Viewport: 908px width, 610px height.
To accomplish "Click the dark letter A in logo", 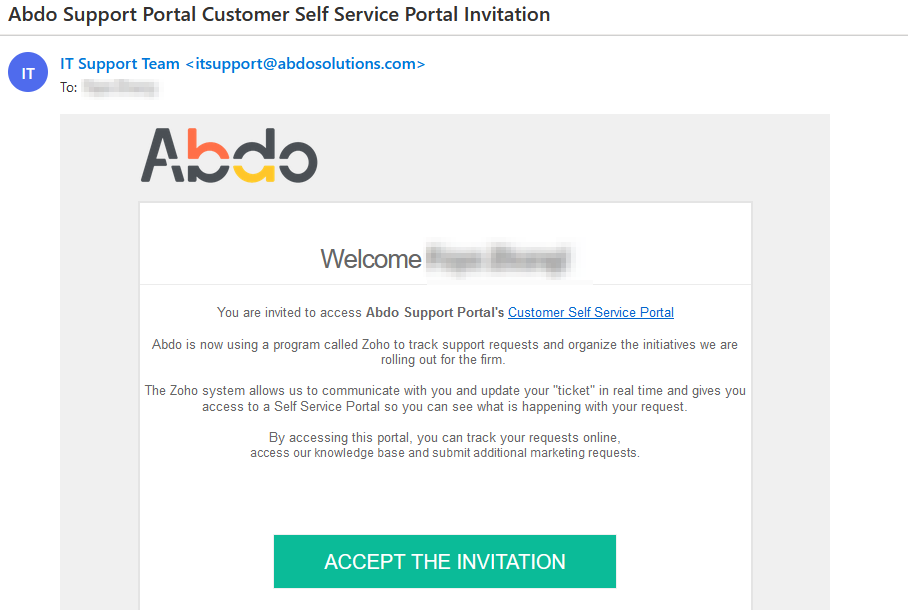I will tap(163, 155).
